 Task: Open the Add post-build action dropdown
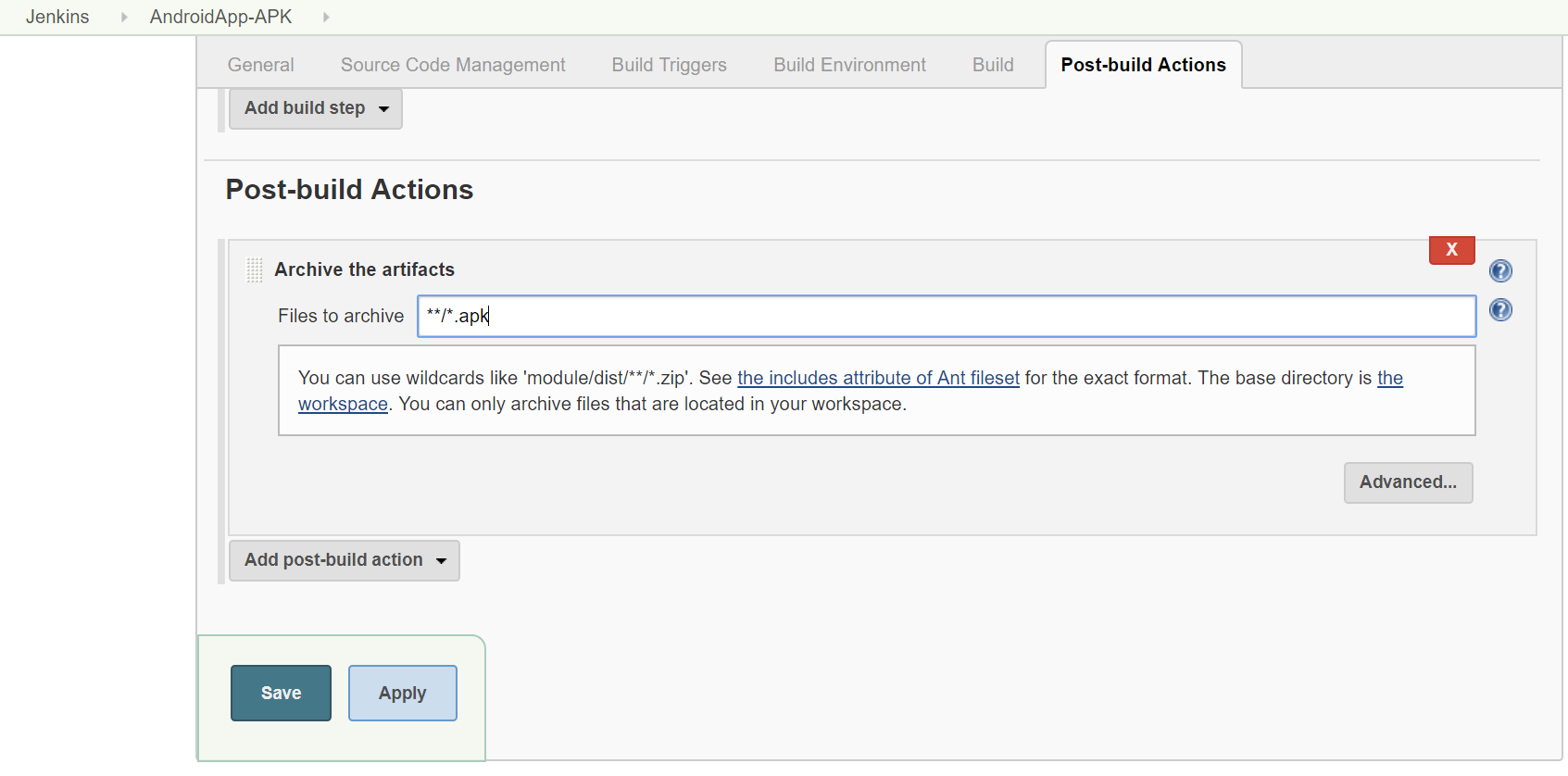click(x=345, y=560)
